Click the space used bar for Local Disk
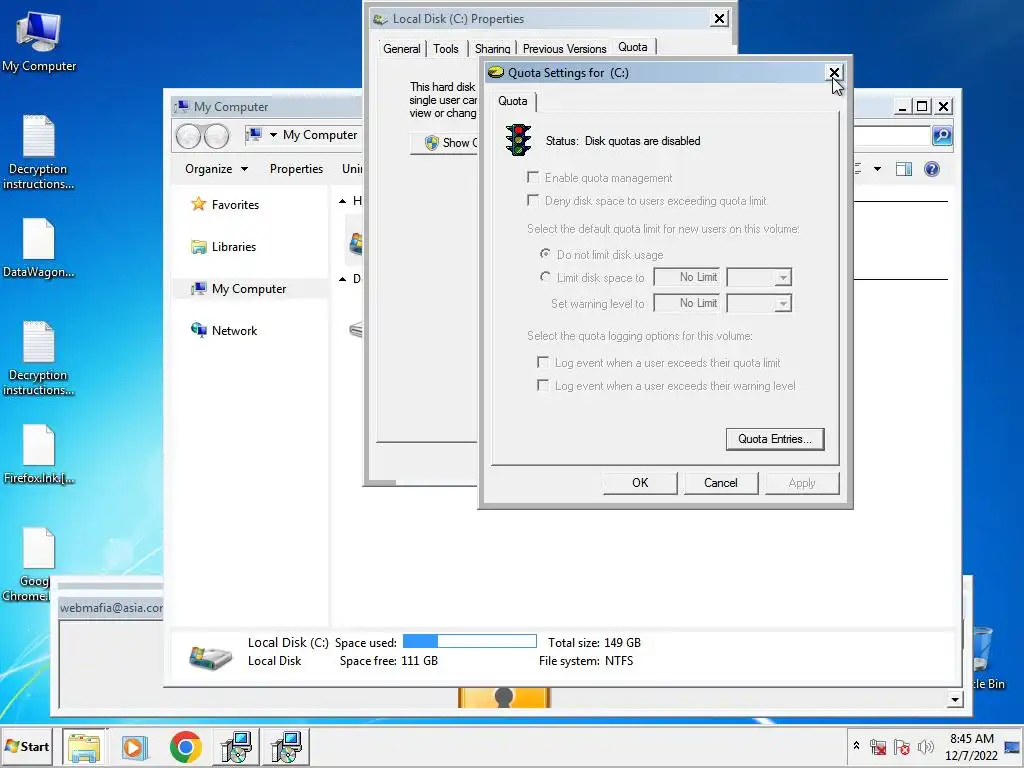The image size is (1024, 768). point(470,641)
